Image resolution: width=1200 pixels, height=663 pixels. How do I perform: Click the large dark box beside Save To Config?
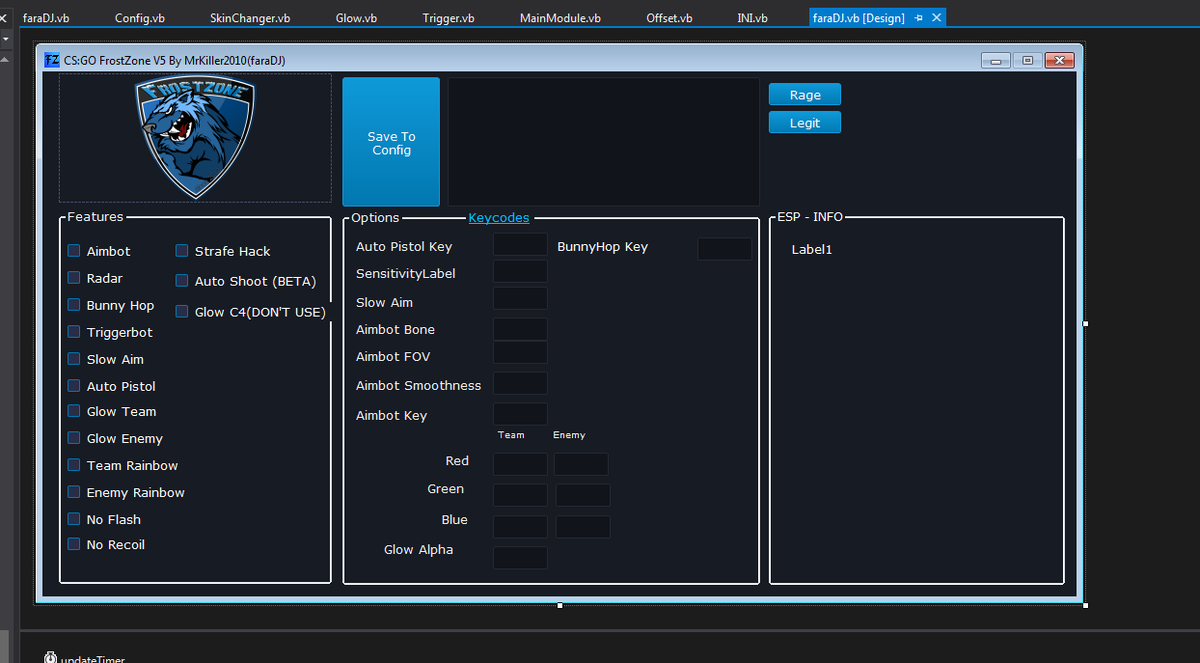click(x=604, y=142)
